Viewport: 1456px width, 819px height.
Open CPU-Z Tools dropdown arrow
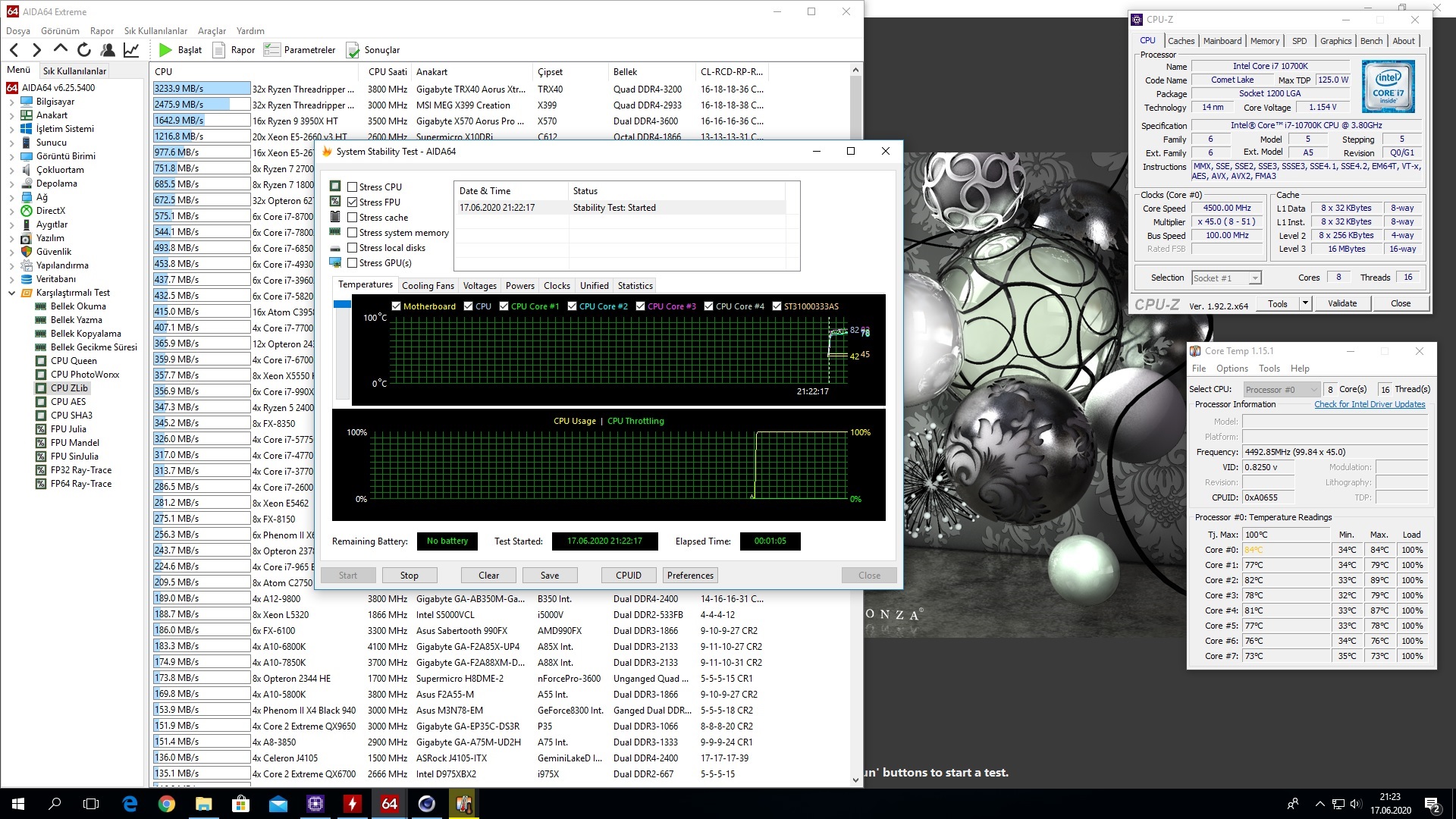click(x=1305, y=303)
